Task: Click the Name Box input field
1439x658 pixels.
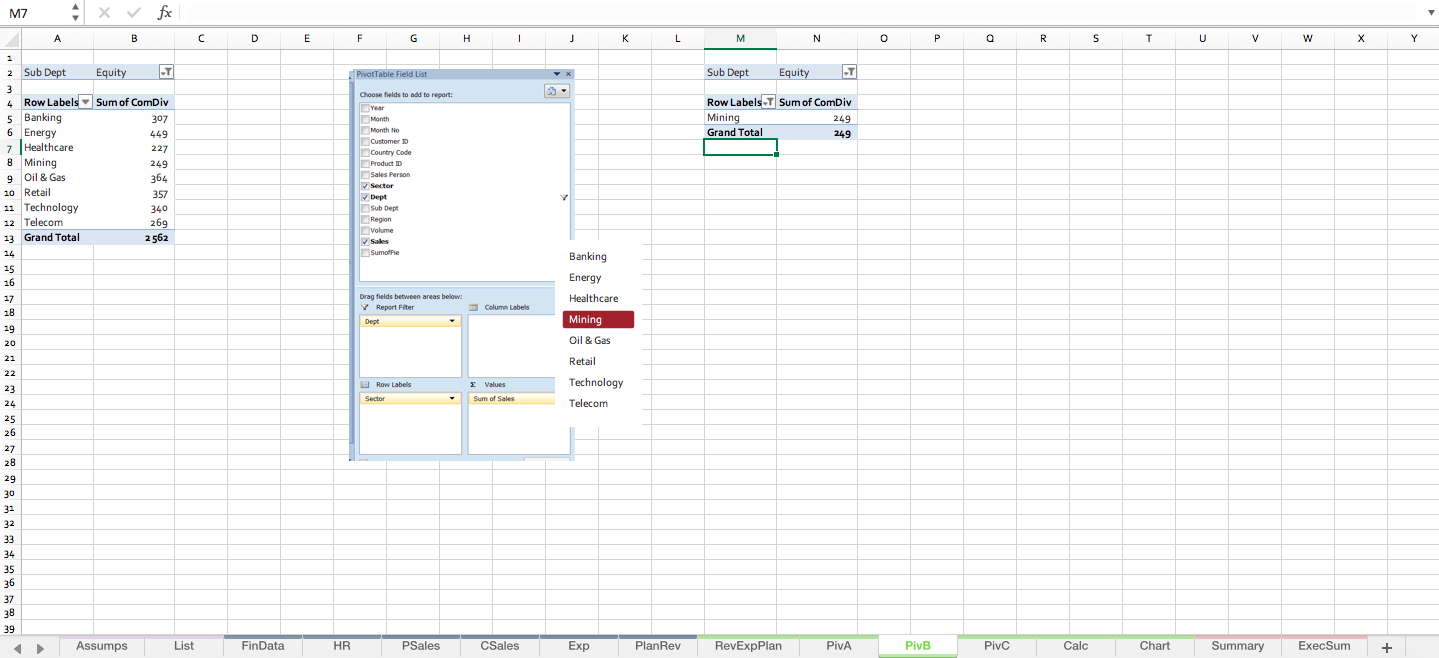Action: click(35, 12)
